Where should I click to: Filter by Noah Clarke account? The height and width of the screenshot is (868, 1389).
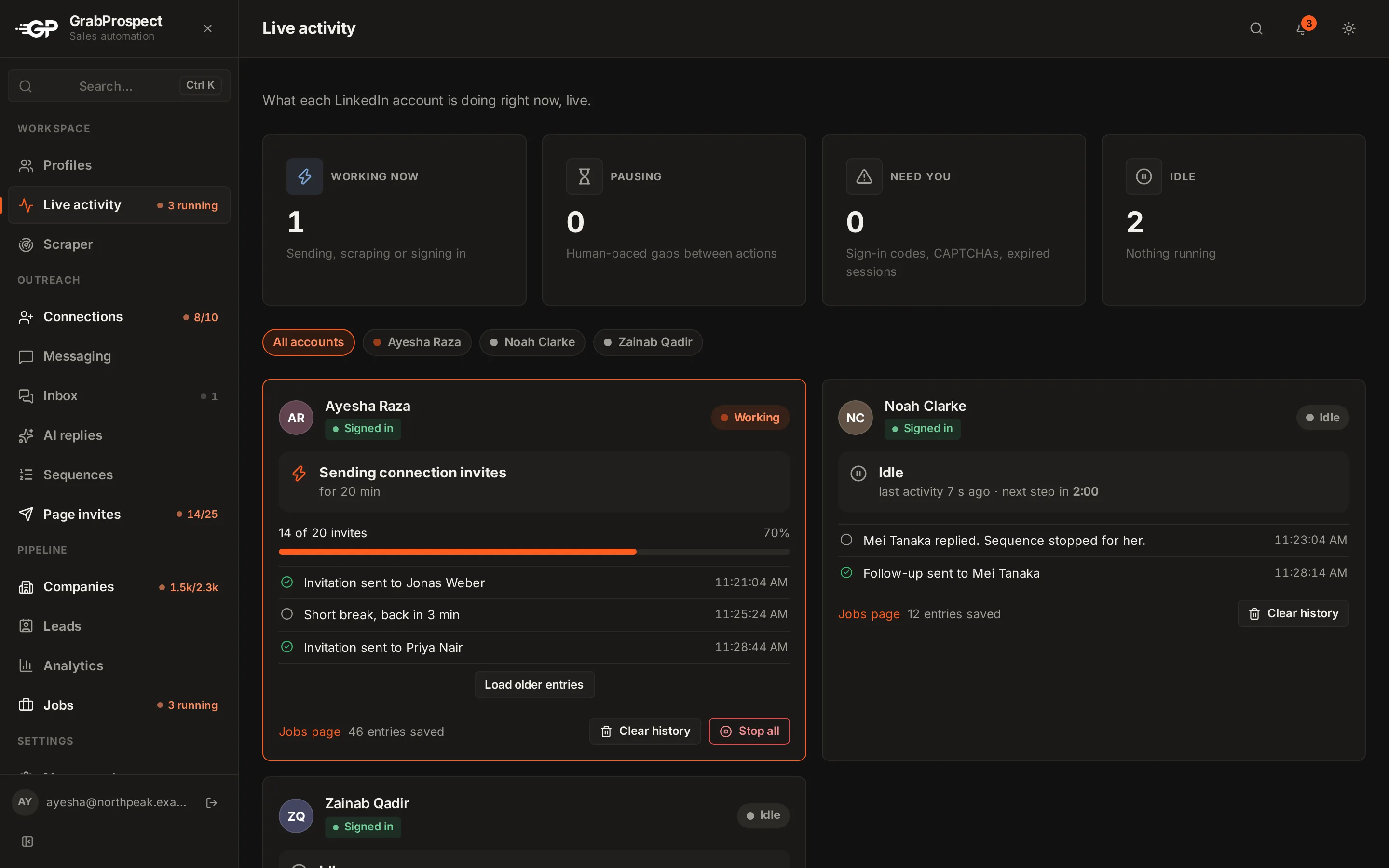(x=532, y=342)
